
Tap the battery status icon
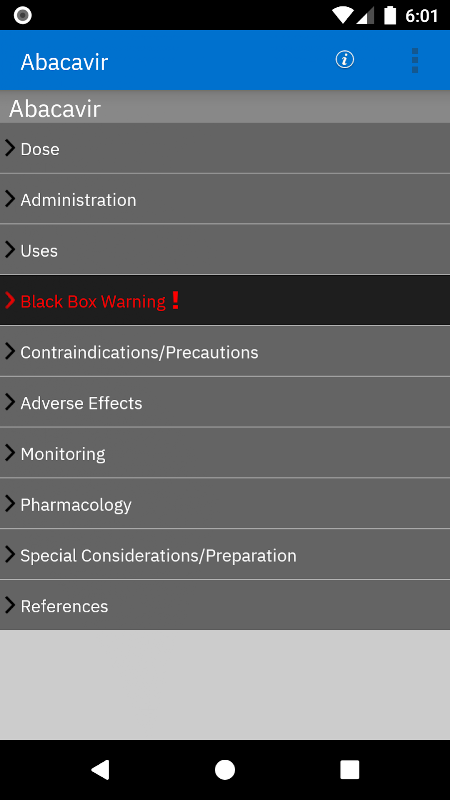coord(390,15)
